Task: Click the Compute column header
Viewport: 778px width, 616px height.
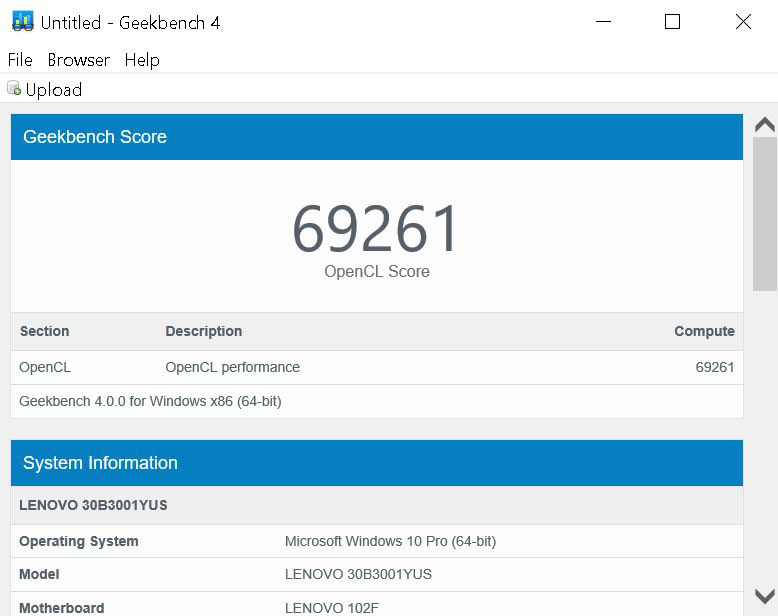Action: (704, 331)
